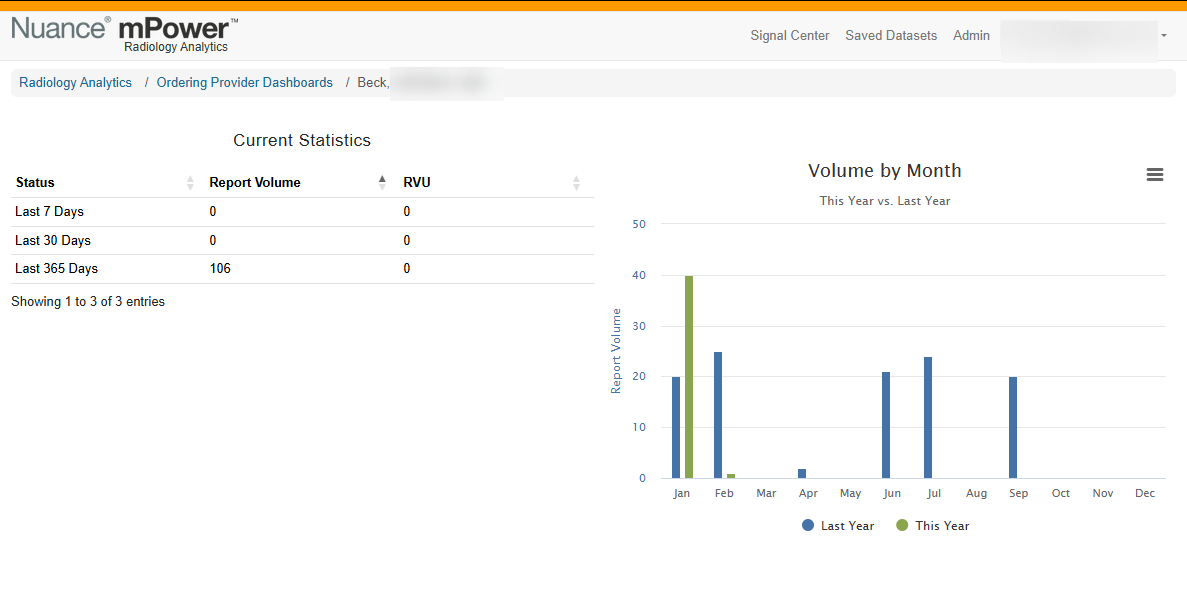Screen dimensions: 1187x592
Task: Click the blue January Last Year bar
Action: pyautogui.click(x=676, y=428)
